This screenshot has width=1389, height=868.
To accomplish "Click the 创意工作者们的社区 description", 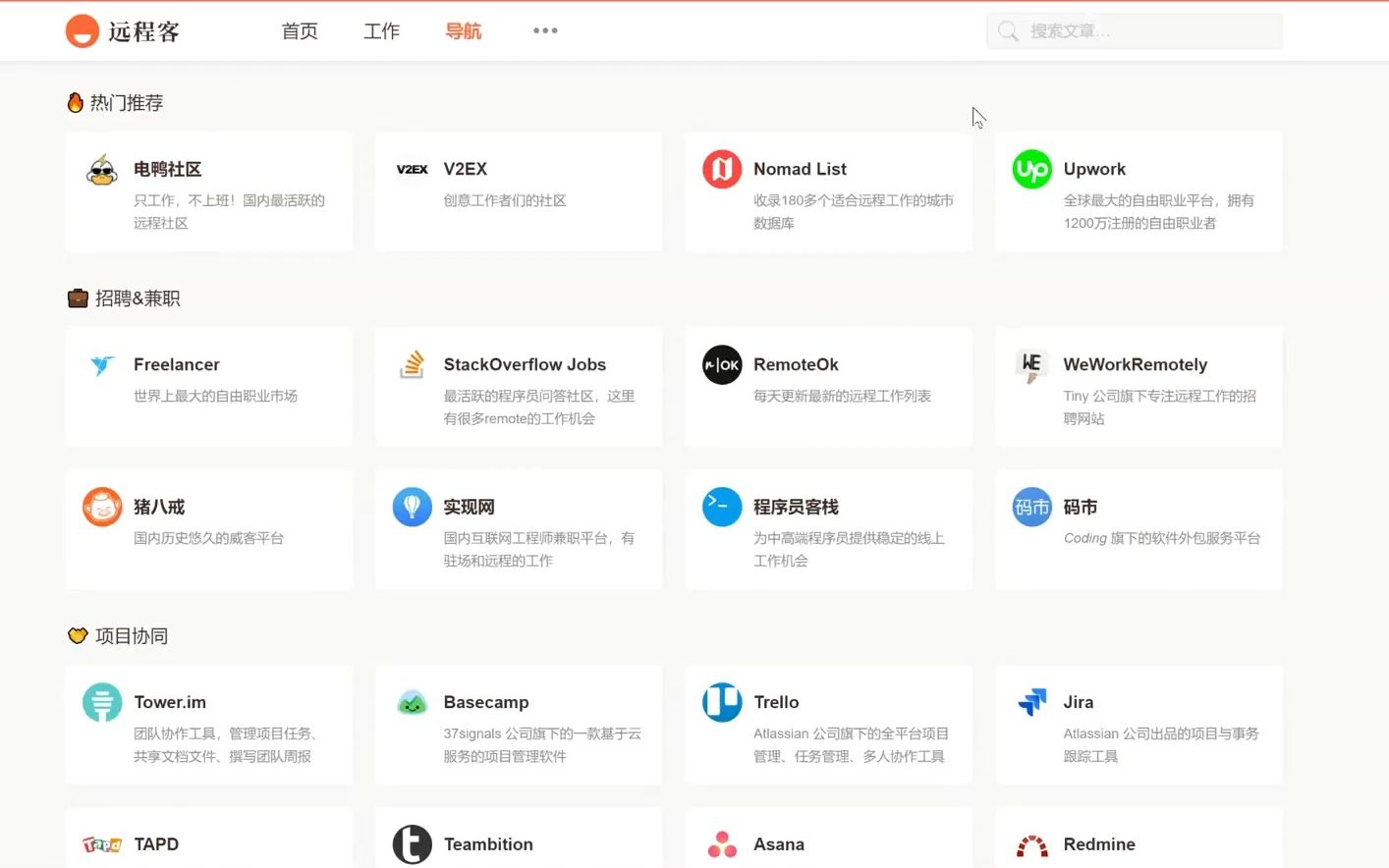I will pos(505,200).
